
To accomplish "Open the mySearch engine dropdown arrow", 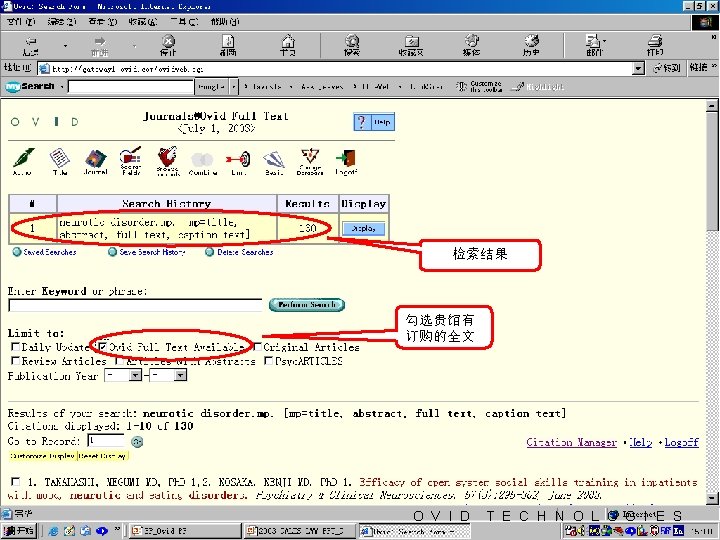I will pyautogui.click(x=234, y=86).
